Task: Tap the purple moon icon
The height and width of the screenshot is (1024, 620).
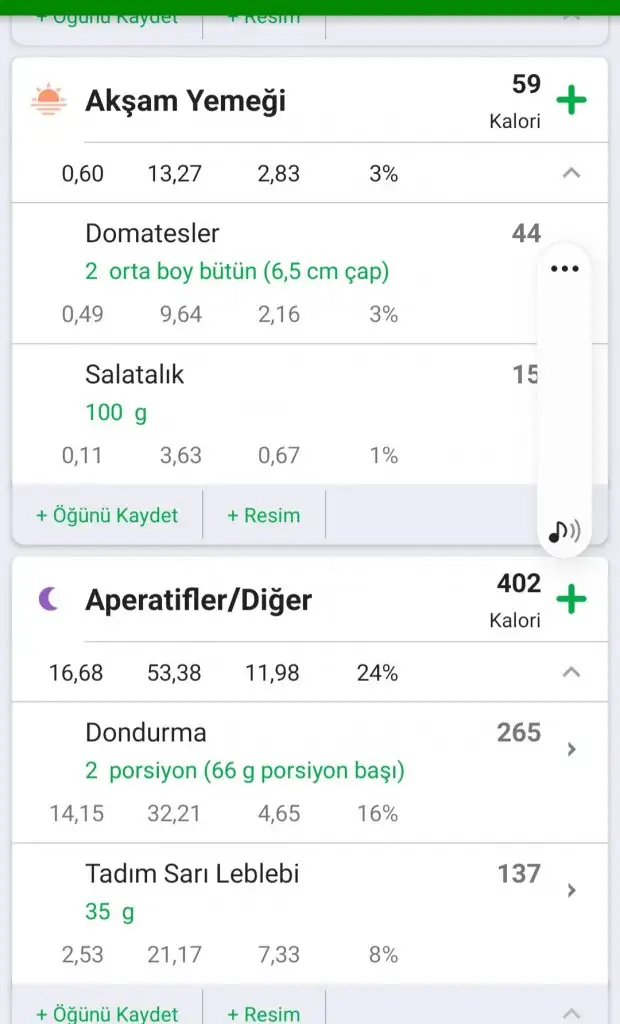Action: (48, 600)
